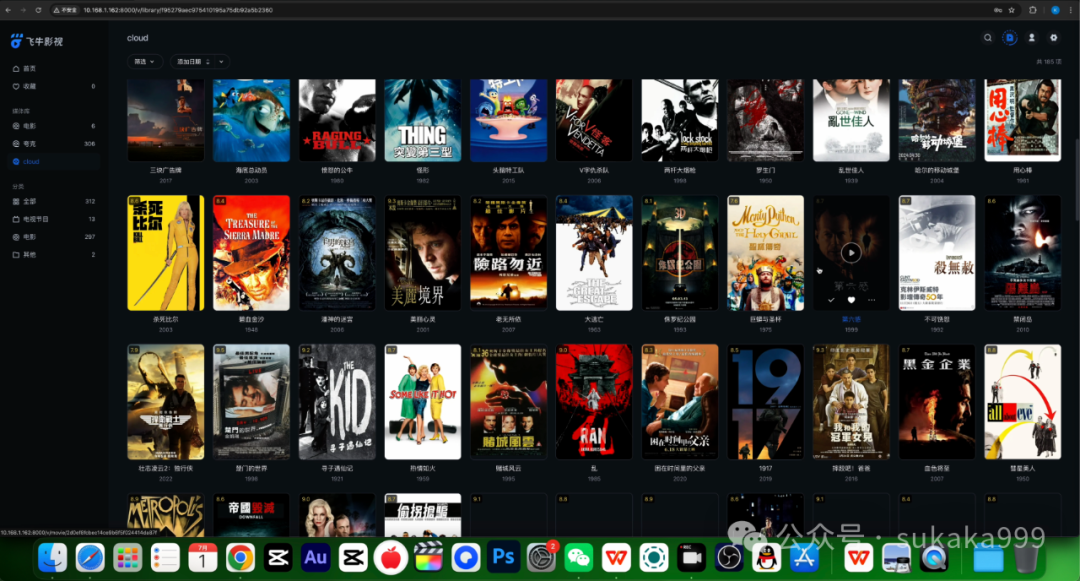Image resolution: width=1080 pixels, height=581 pixels.
Task: Toggle the 添加日期 sort order
Action: coord(194,62)
